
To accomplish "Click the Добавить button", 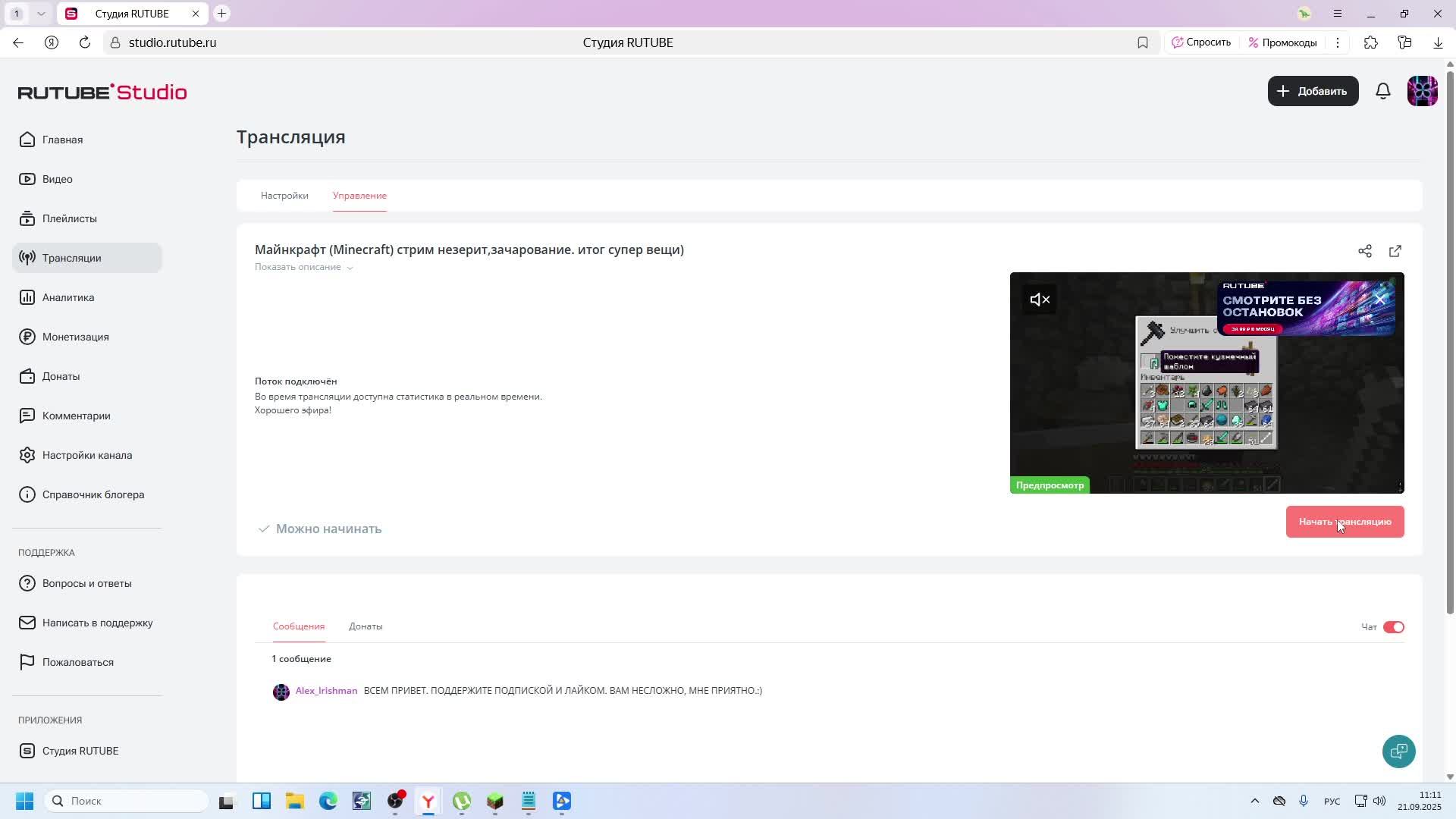I will point(1312,91).
